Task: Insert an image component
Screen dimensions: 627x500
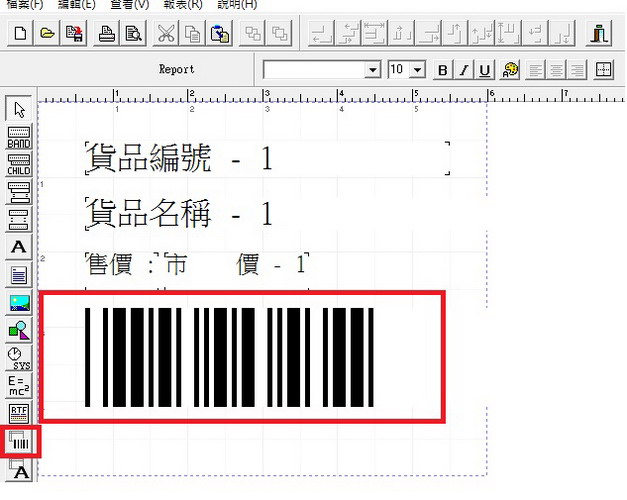Action: click(19, 302)
